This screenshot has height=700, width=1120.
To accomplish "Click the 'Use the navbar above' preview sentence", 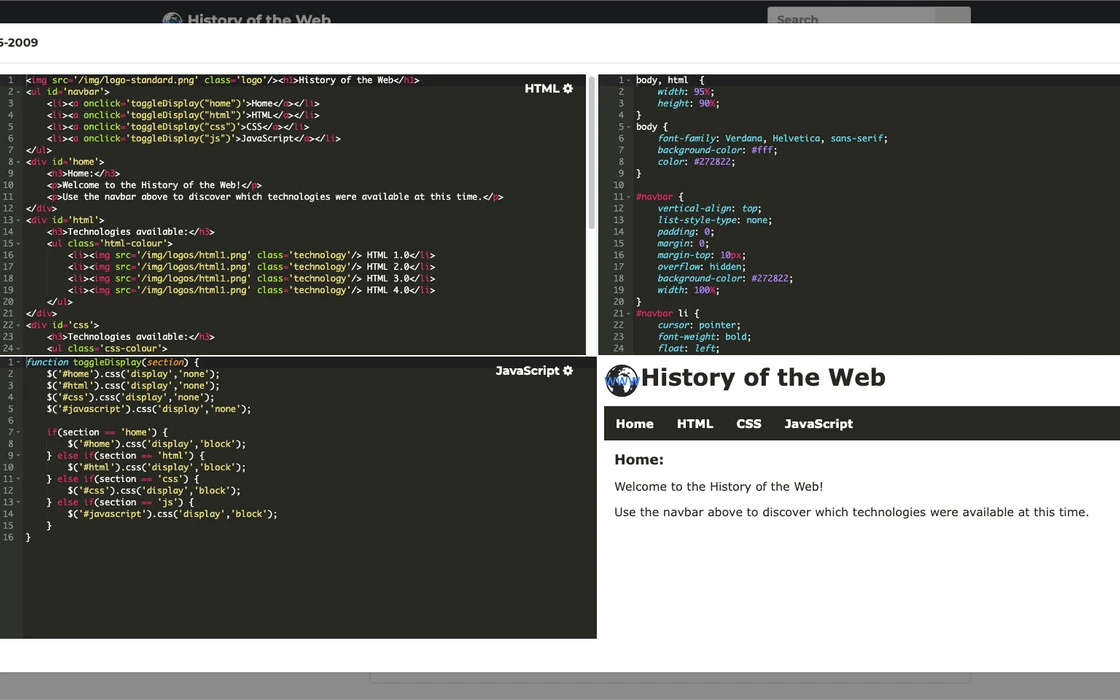I will click(x=851, y=512).
